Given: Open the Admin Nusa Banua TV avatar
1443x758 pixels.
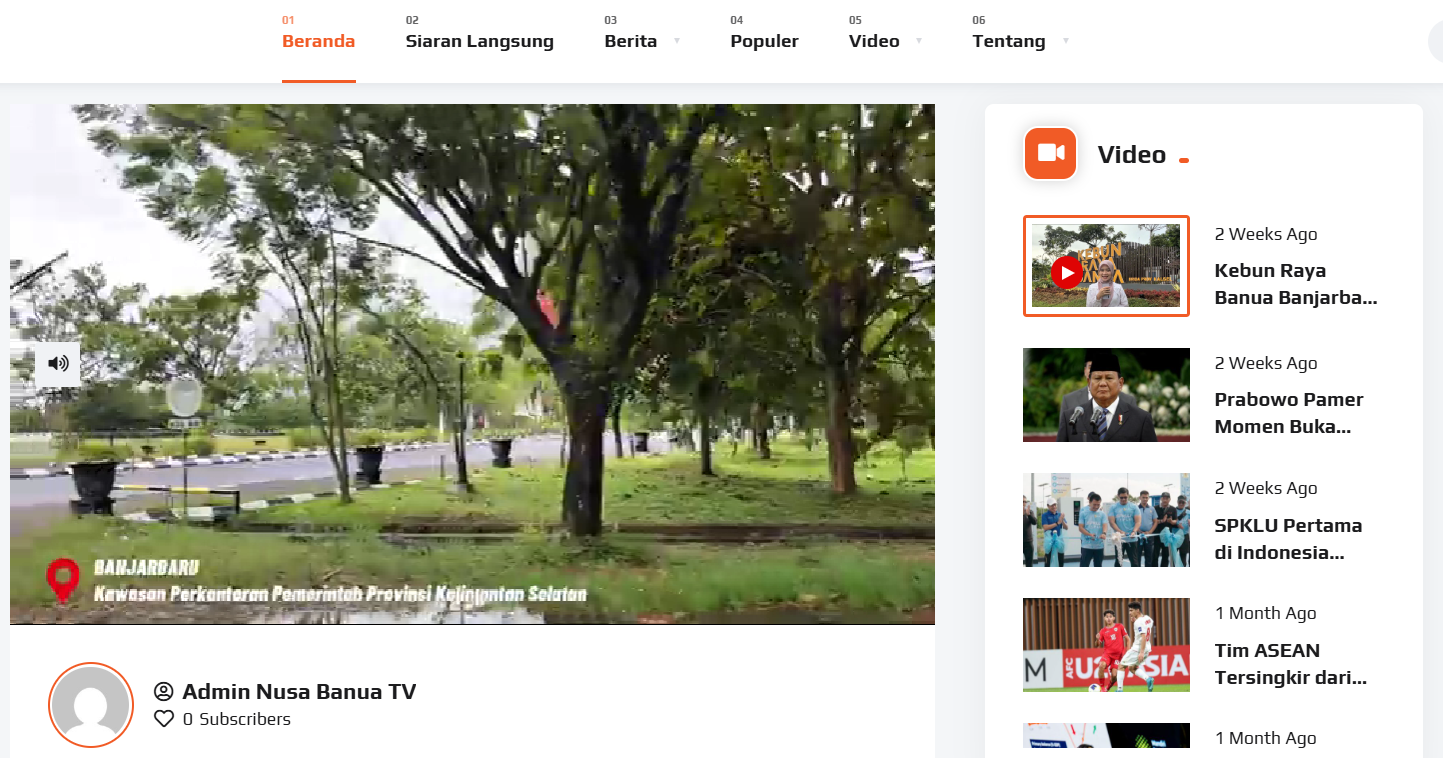Looking at the screenshot, I should [x=91, y=705].
